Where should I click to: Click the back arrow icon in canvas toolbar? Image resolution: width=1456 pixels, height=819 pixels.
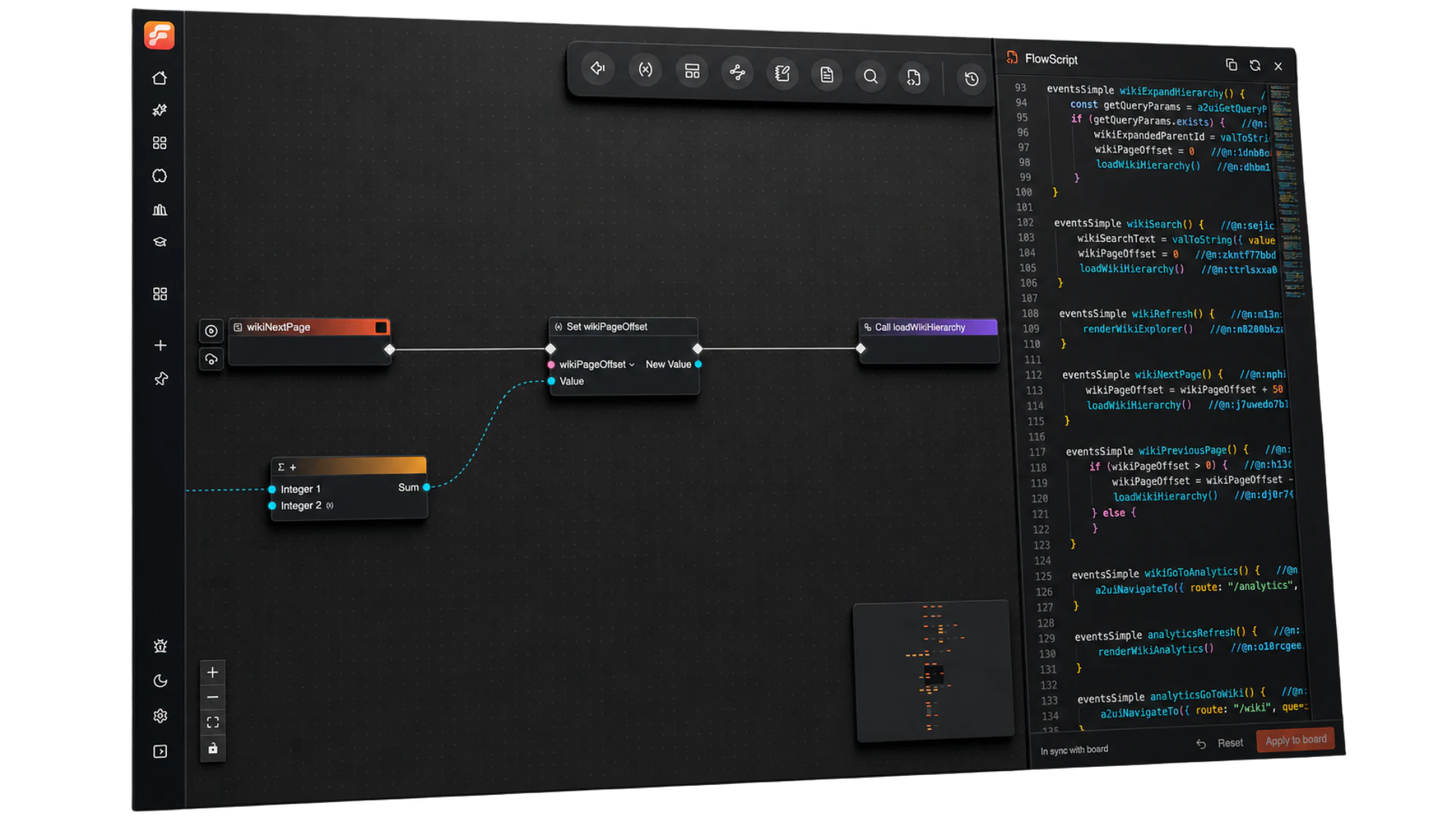coord(598,69)
